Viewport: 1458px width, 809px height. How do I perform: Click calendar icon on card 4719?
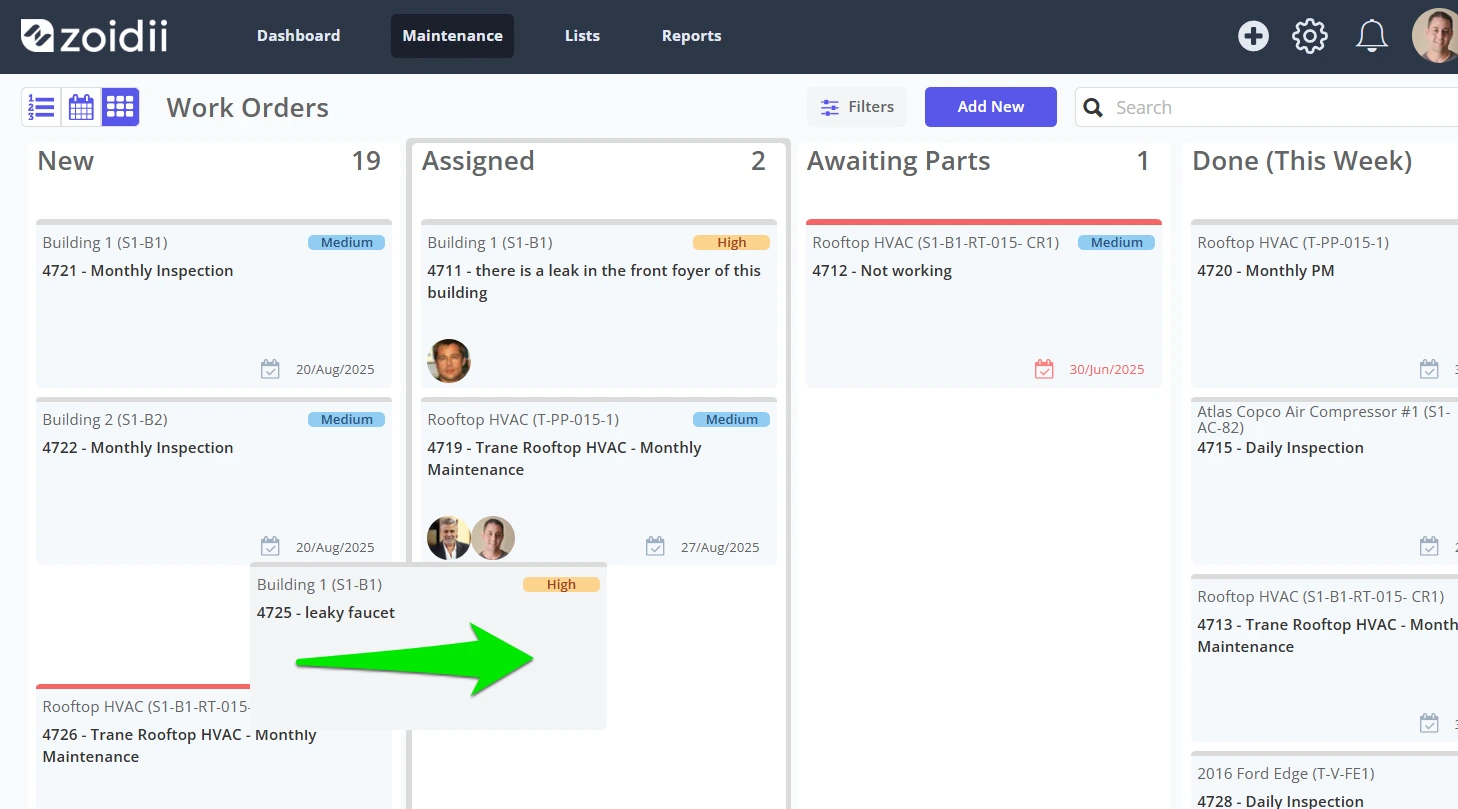[x=655, y=546]
